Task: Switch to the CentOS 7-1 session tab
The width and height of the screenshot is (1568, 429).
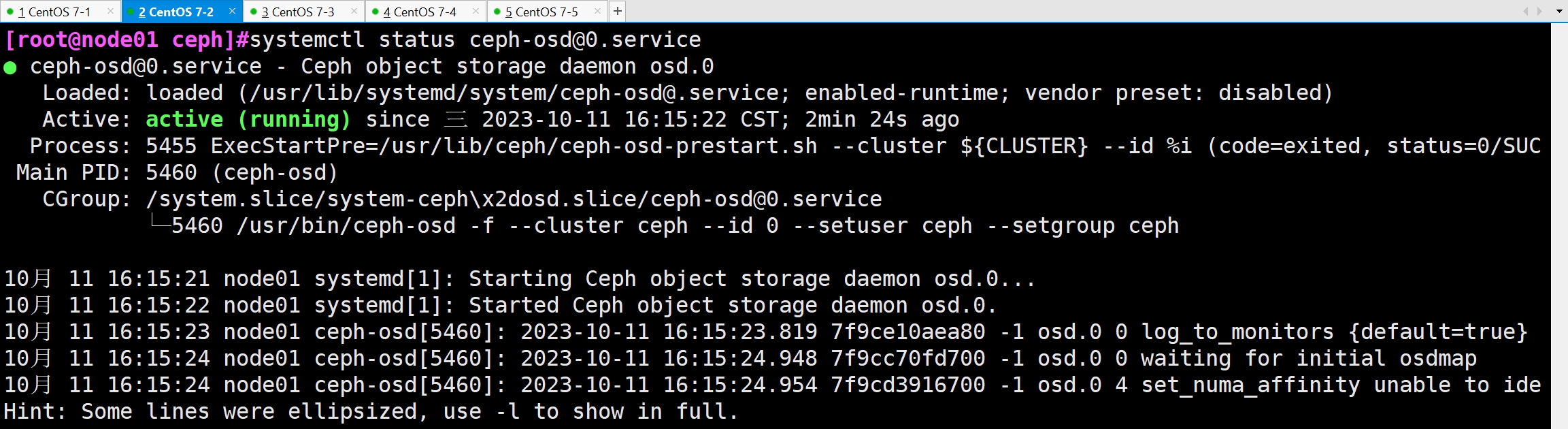Action: click(x=54, y=12)
